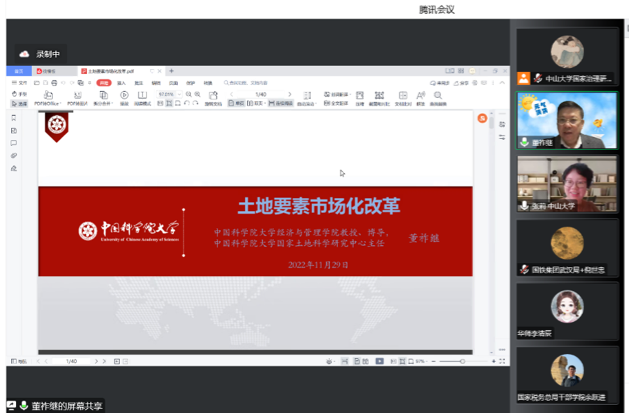Click the 压缩 compress tool icon

coord(359,96)
